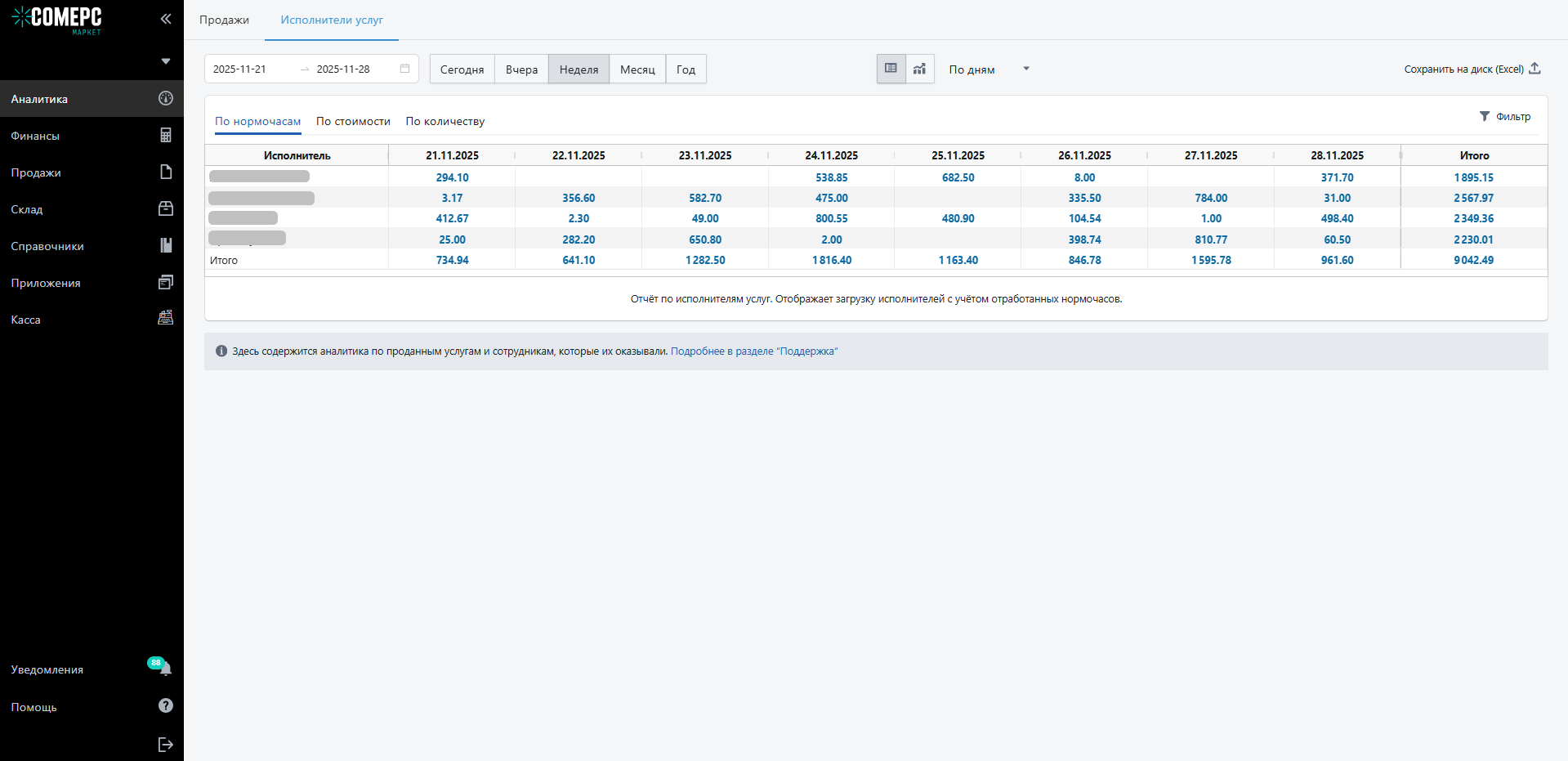Click the logout icon at sidebar bottom
This screenshot has width=1568, height=761.
tap(166, 744)
